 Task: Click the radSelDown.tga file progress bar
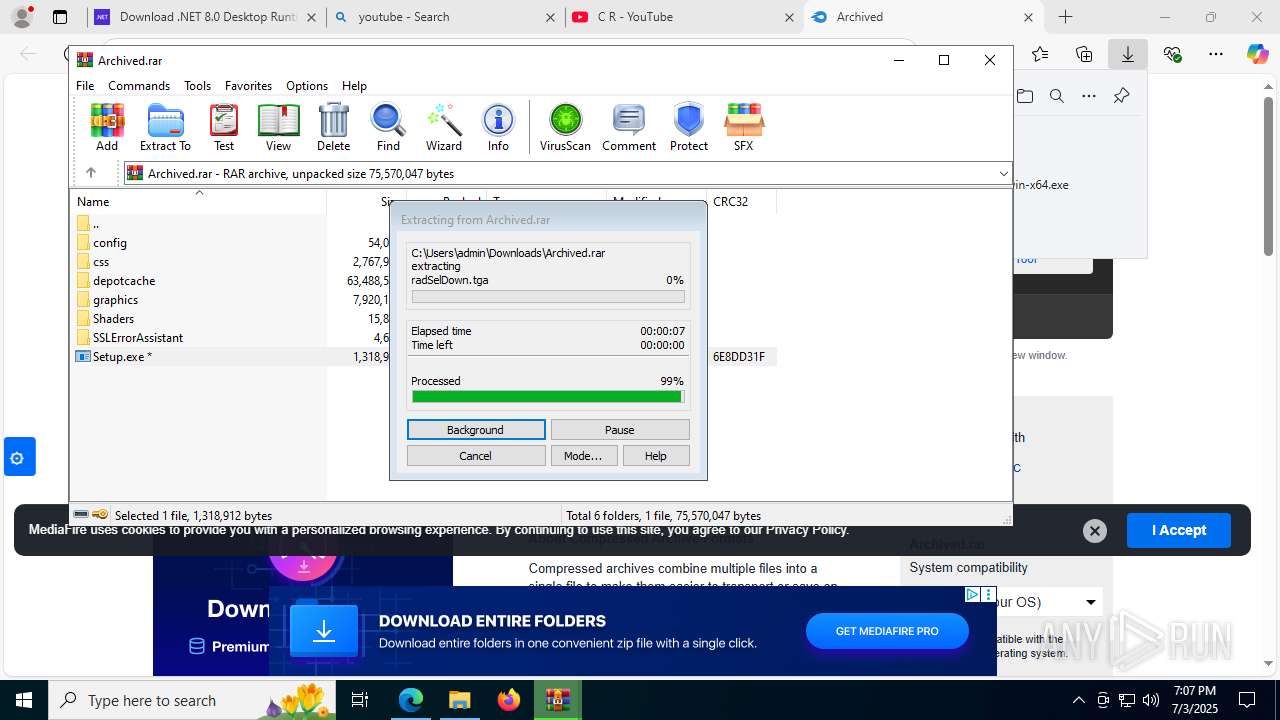coord(548,297)
